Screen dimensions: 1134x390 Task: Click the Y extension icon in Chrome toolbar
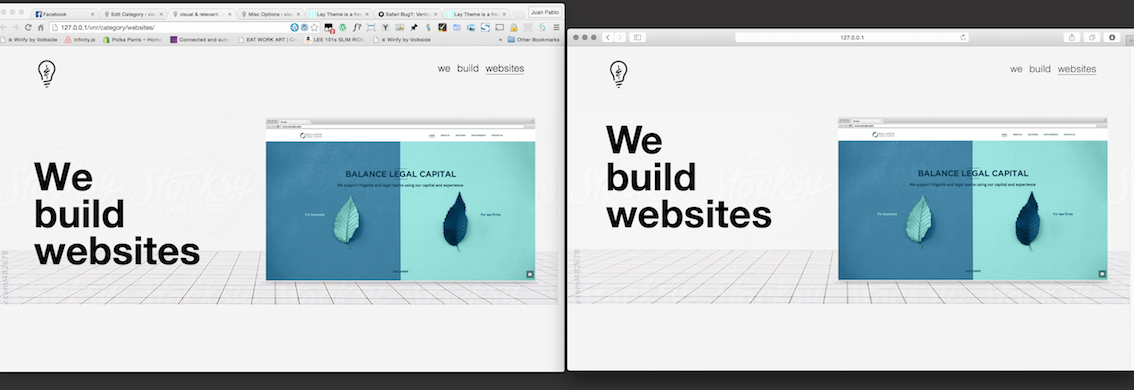(385, 27)
